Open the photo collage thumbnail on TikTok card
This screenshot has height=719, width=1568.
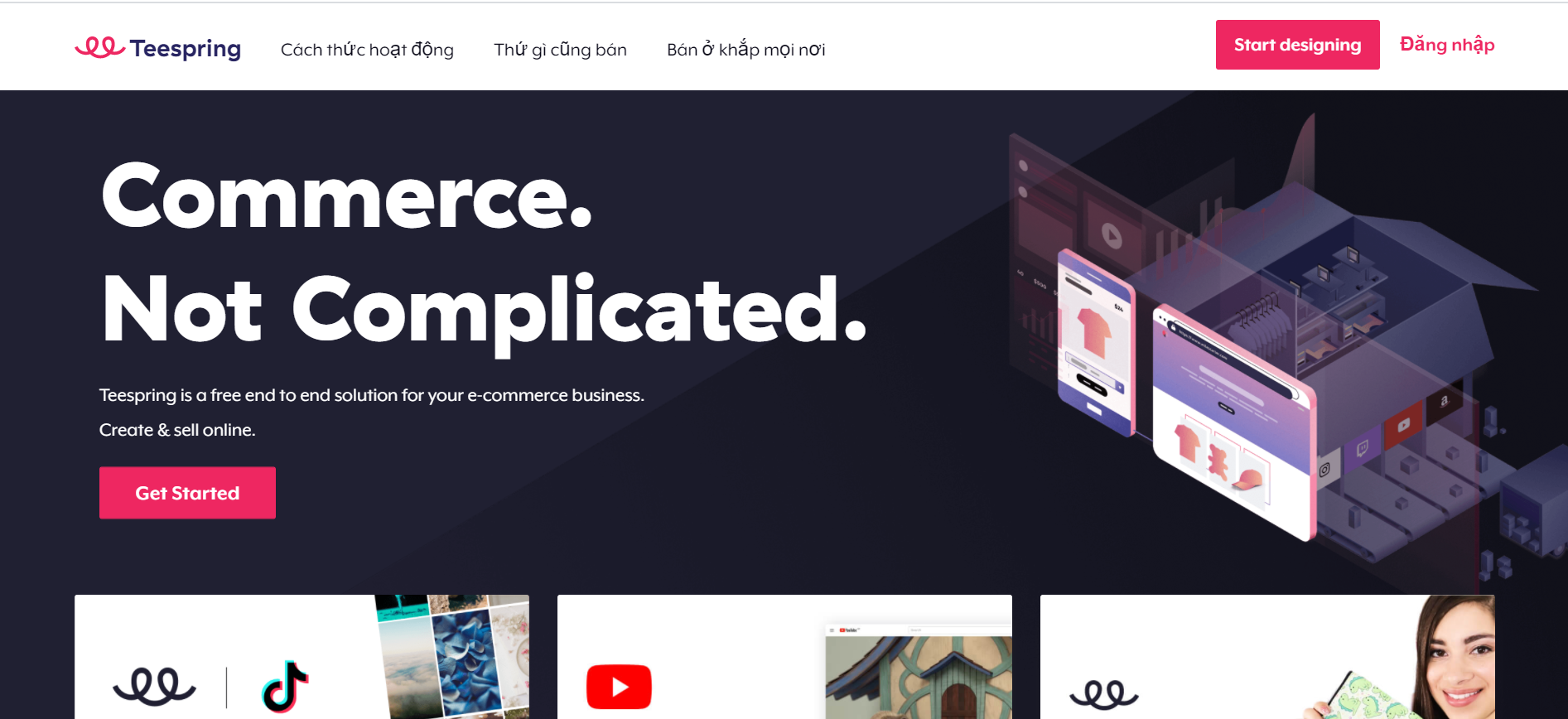click(x=452, y=656)
